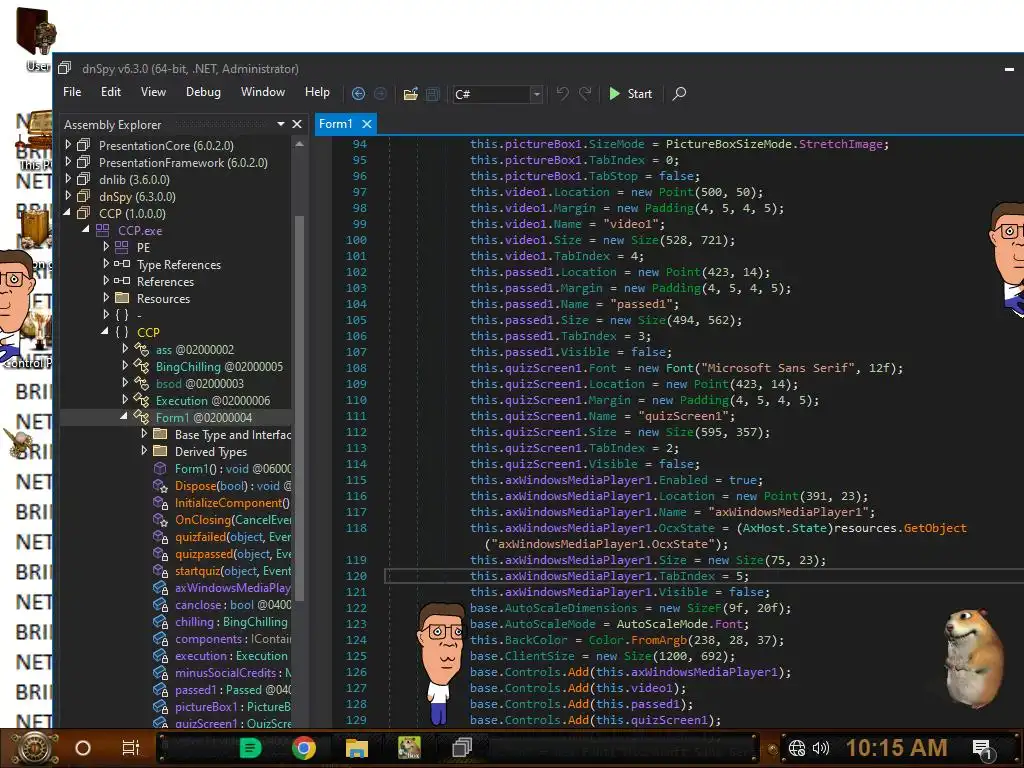Click line number 120 in the gutter
The width and height of the screenshot is (1024, 768).
(x=356, y=576)
